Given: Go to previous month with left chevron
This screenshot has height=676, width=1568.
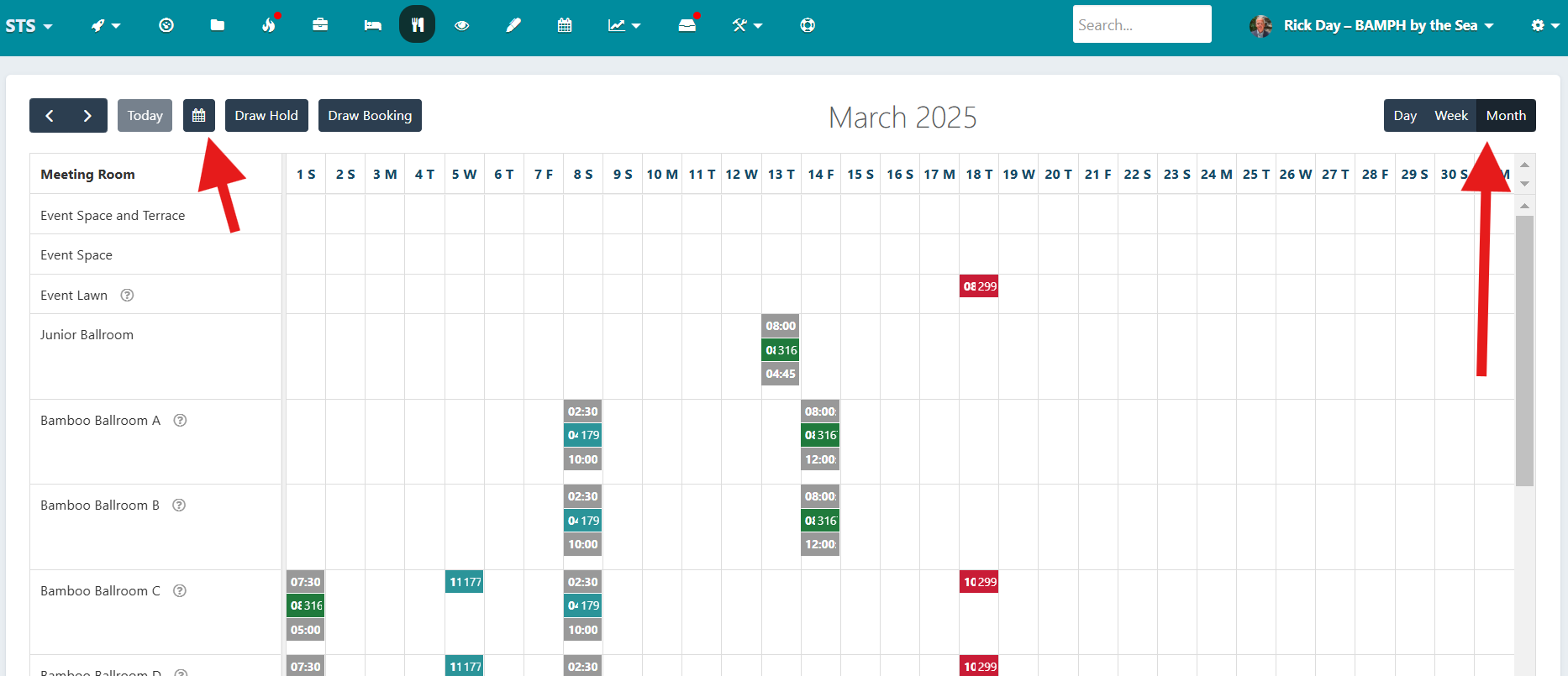Looking at the screenshot, I should [x=49, y=116].
